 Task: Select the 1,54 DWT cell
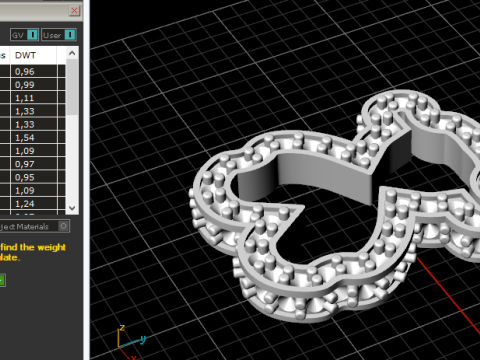click(34, 137)
